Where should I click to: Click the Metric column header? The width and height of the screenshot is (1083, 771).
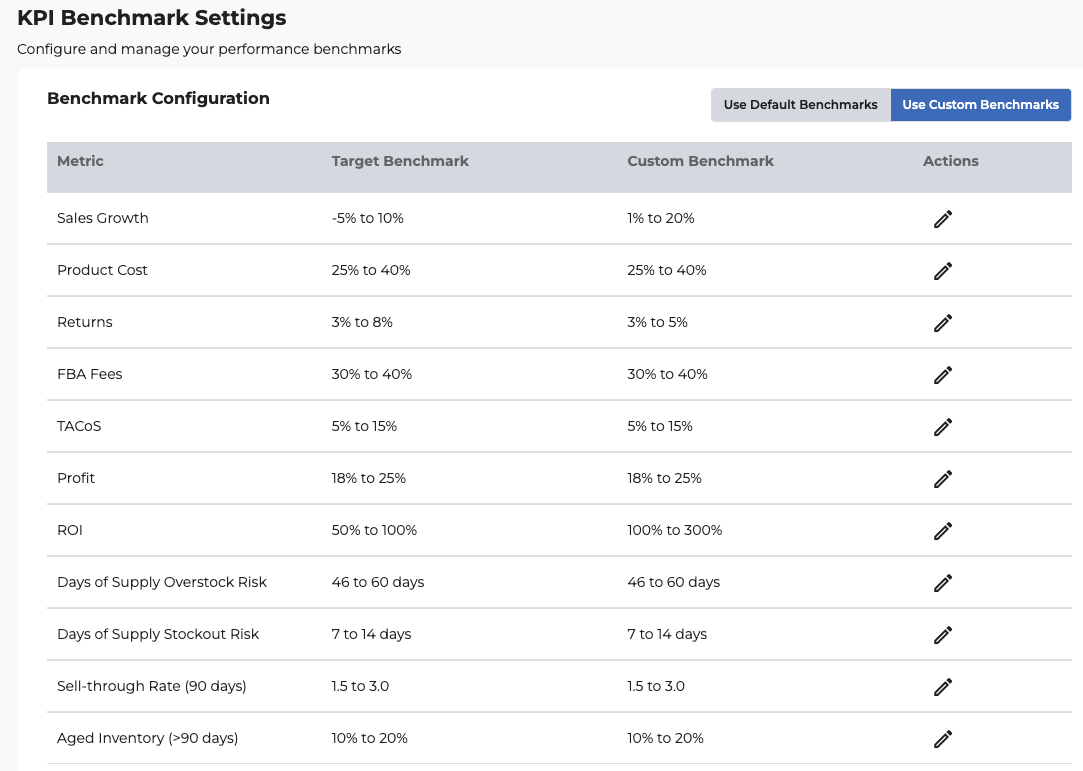click(x=80, y=161)
